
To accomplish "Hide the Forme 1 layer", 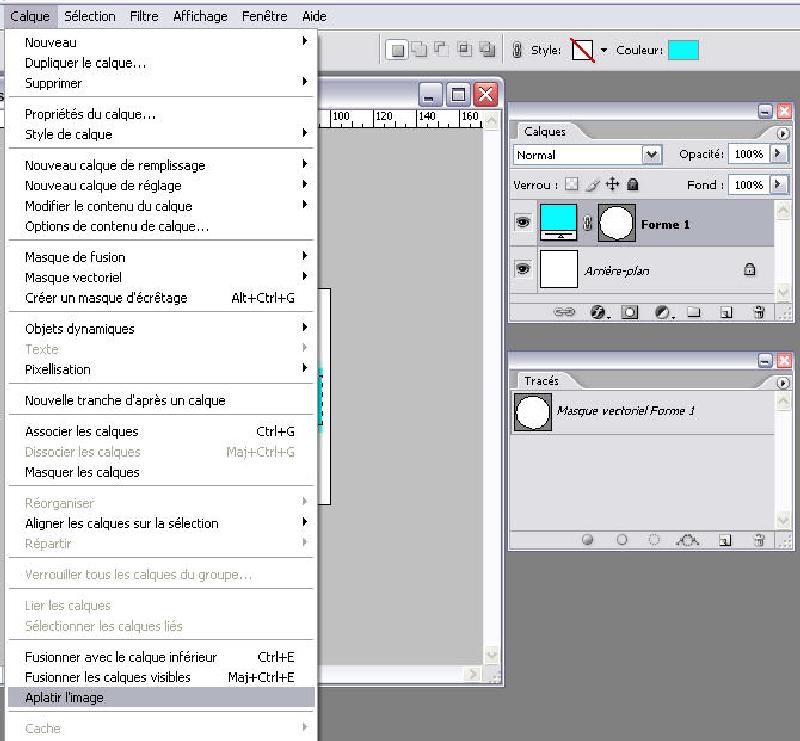I will pos(523,223).
